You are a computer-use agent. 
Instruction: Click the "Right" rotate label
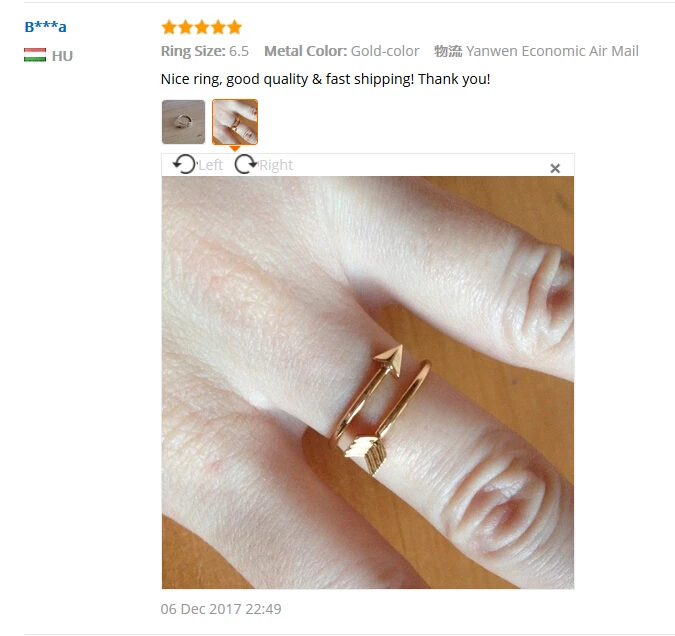point(276,165)
